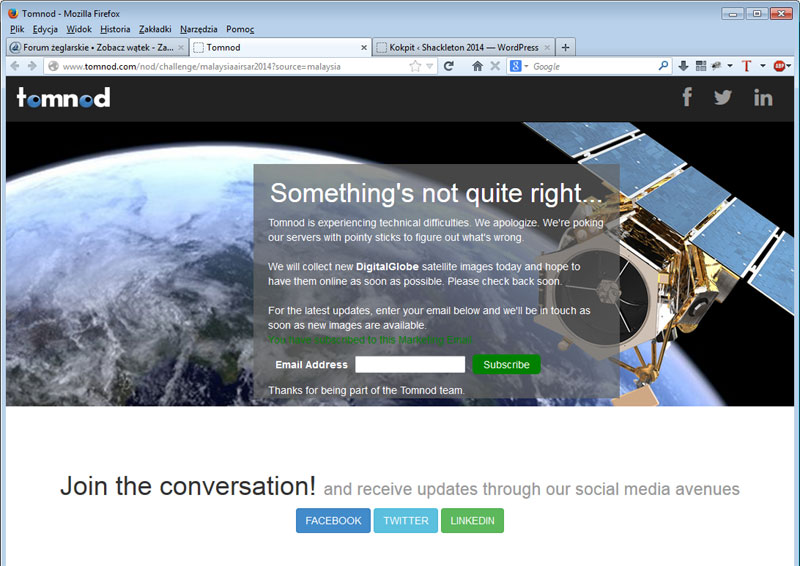Reload the page with the refresh icon
The image size is (800, 566).
point(448,66)
